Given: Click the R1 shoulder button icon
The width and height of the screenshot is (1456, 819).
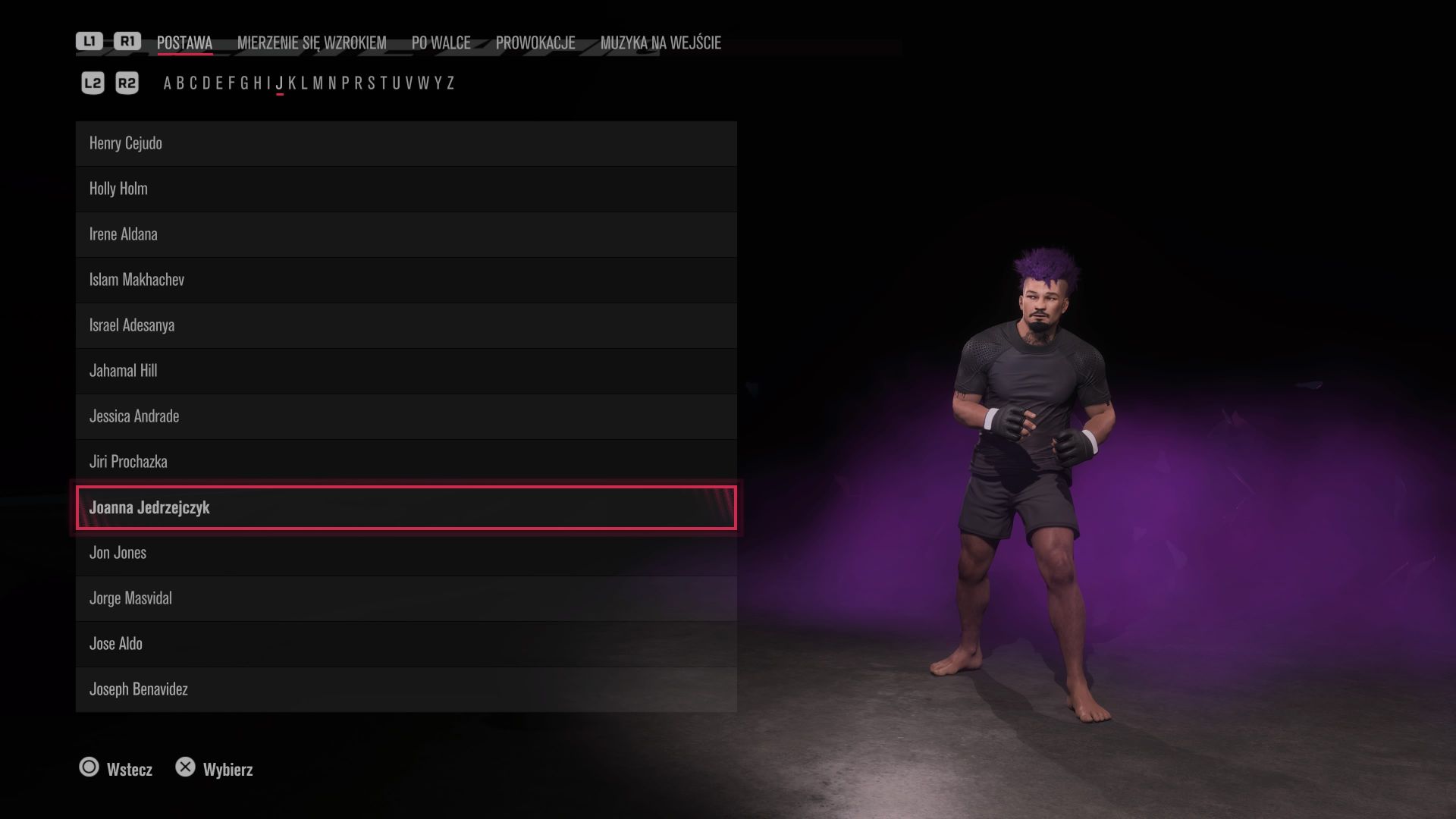Looking at the screenshot, I should click(127, 41).
